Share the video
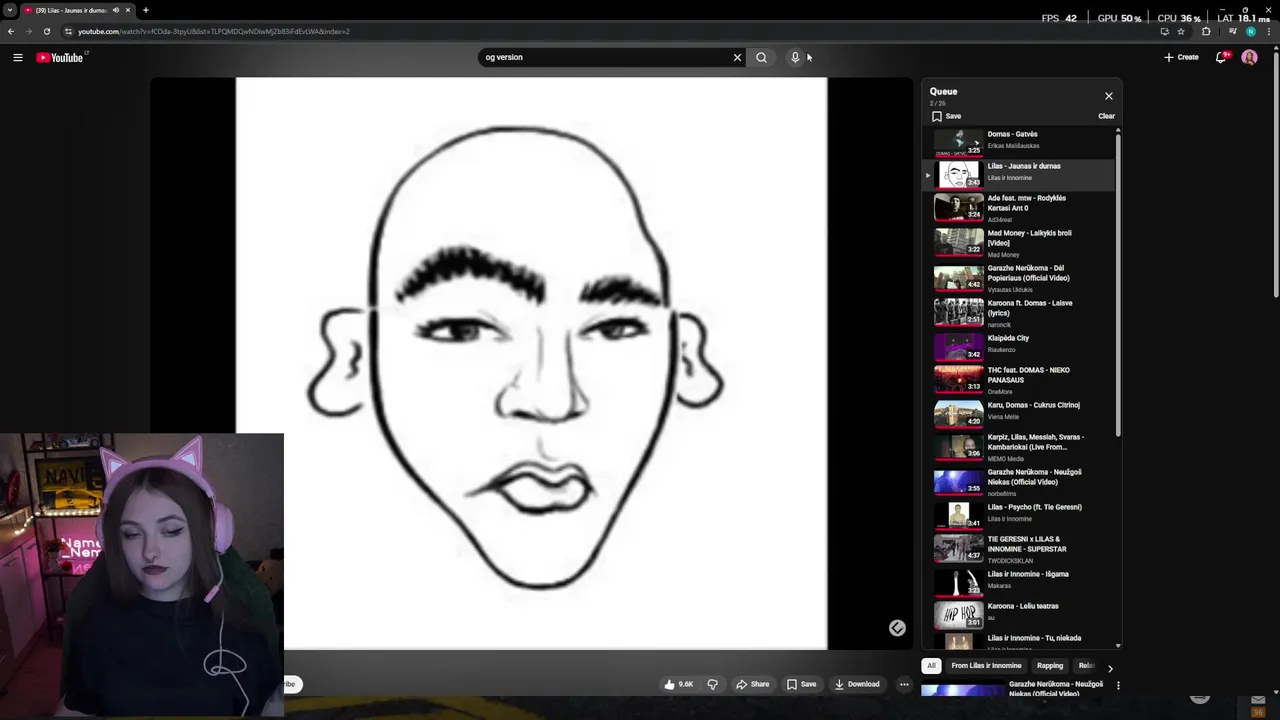The image size is (1280, 720). point(753,684)
